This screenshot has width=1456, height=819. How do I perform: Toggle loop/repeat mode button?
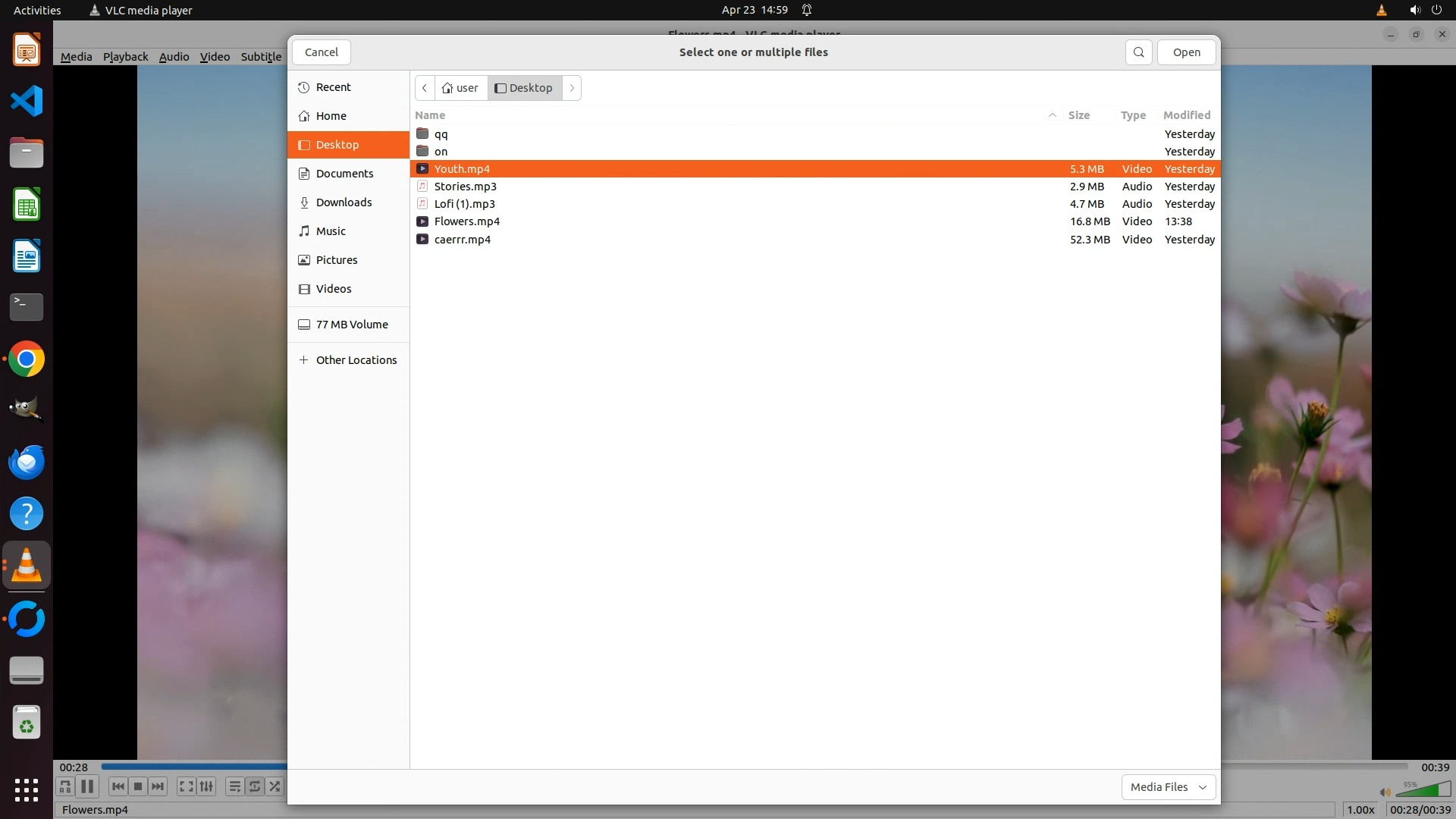[x=255, y=786]
